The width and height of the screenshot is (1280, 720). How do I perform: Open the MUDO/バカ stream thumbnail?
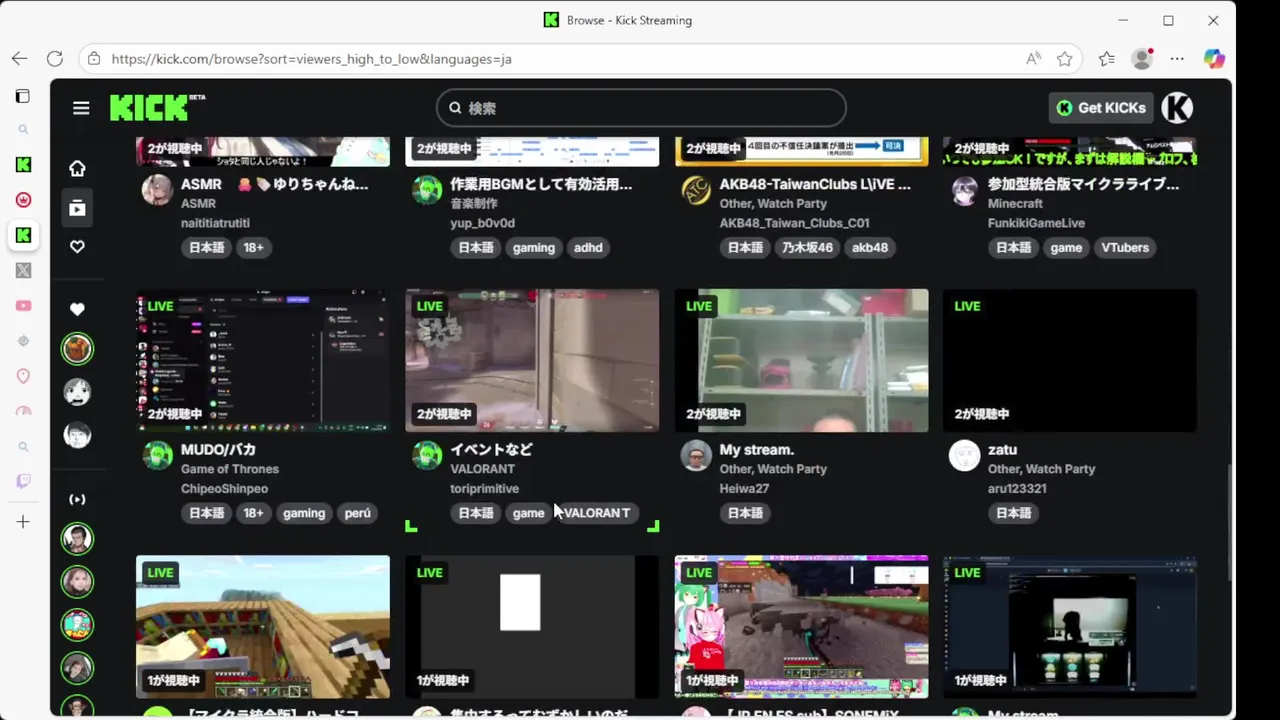pyautogui.click(x=263, y=361)
